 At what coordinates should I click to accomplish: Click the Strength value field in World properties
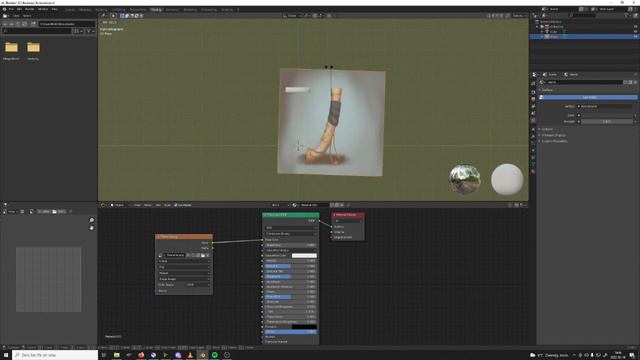[x=607, y=122]
